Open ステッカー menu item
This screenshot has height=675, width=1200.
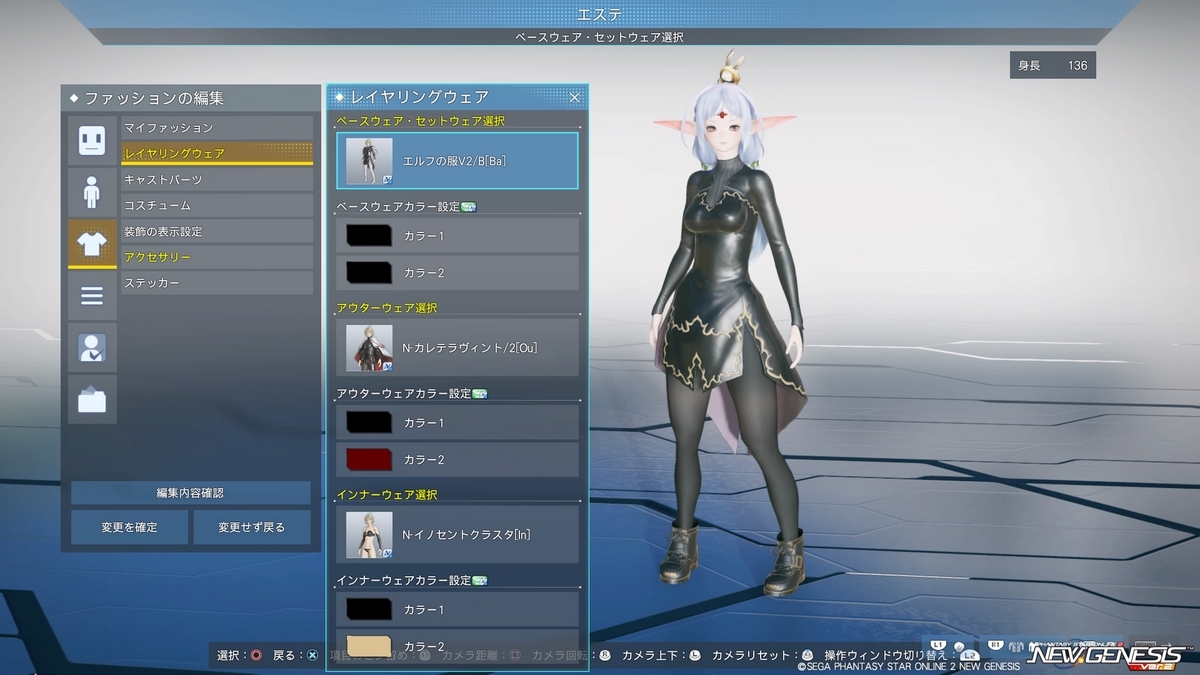(217, 283)
